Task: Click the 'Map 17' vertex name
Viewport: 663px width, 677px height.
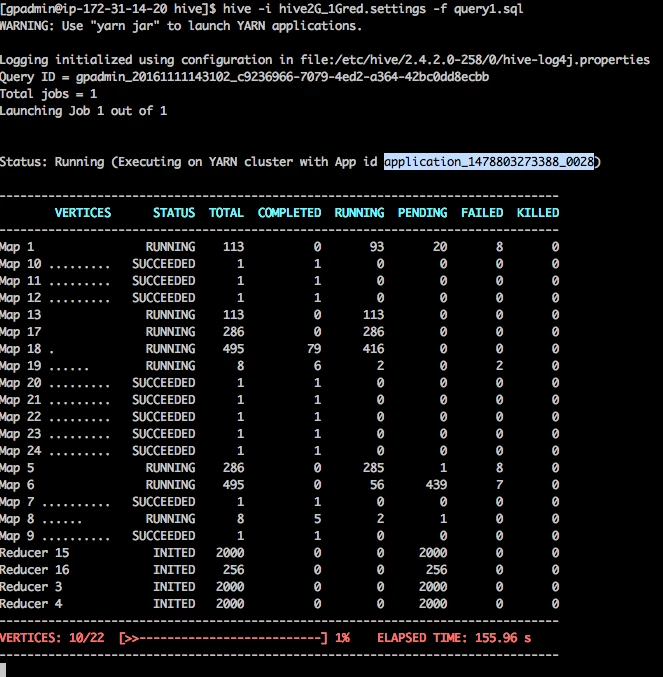Action: point(21,332)
